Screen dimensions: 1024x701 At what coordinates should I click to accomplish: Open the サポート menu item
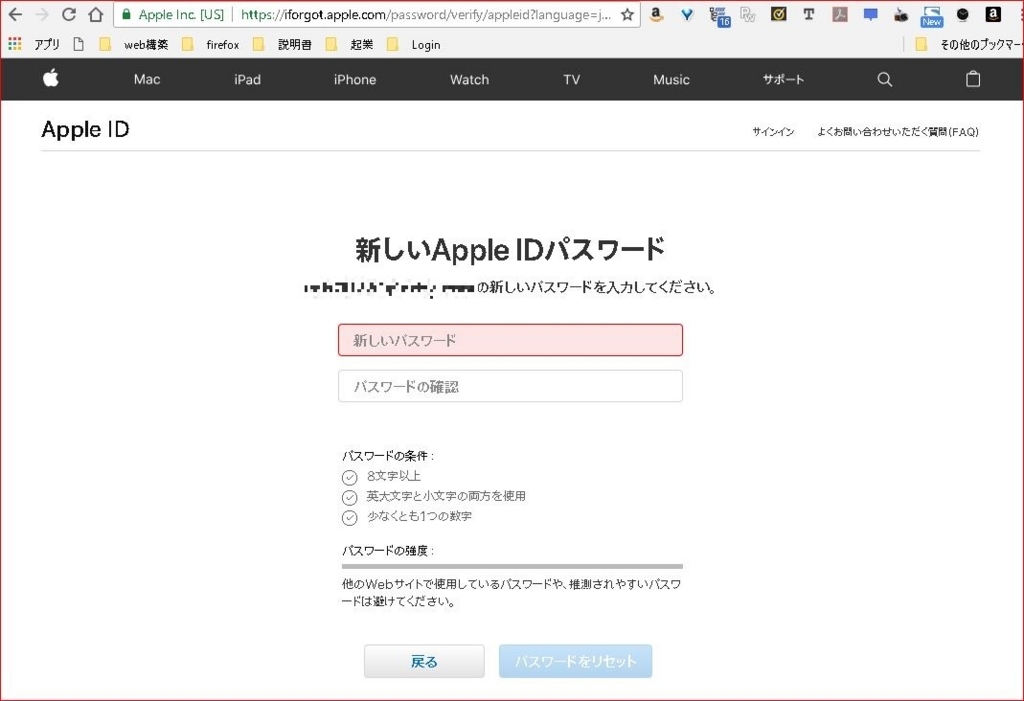(x=783, y=79)
